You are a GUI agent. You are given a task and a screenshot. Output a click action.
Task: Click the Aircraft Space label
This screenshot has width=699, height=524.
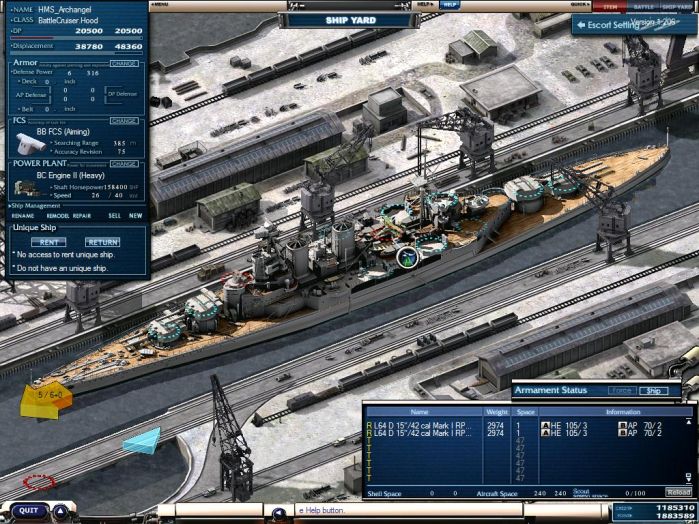(x=497, y=494)
